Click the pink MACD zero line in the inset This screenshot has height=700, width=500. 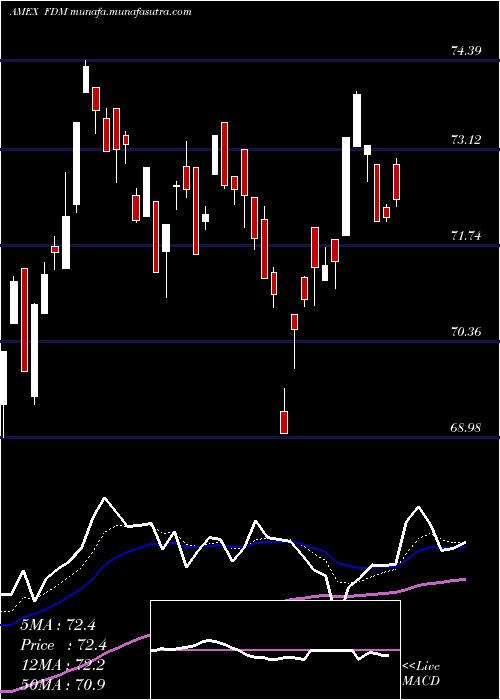[x=275, y=650]
